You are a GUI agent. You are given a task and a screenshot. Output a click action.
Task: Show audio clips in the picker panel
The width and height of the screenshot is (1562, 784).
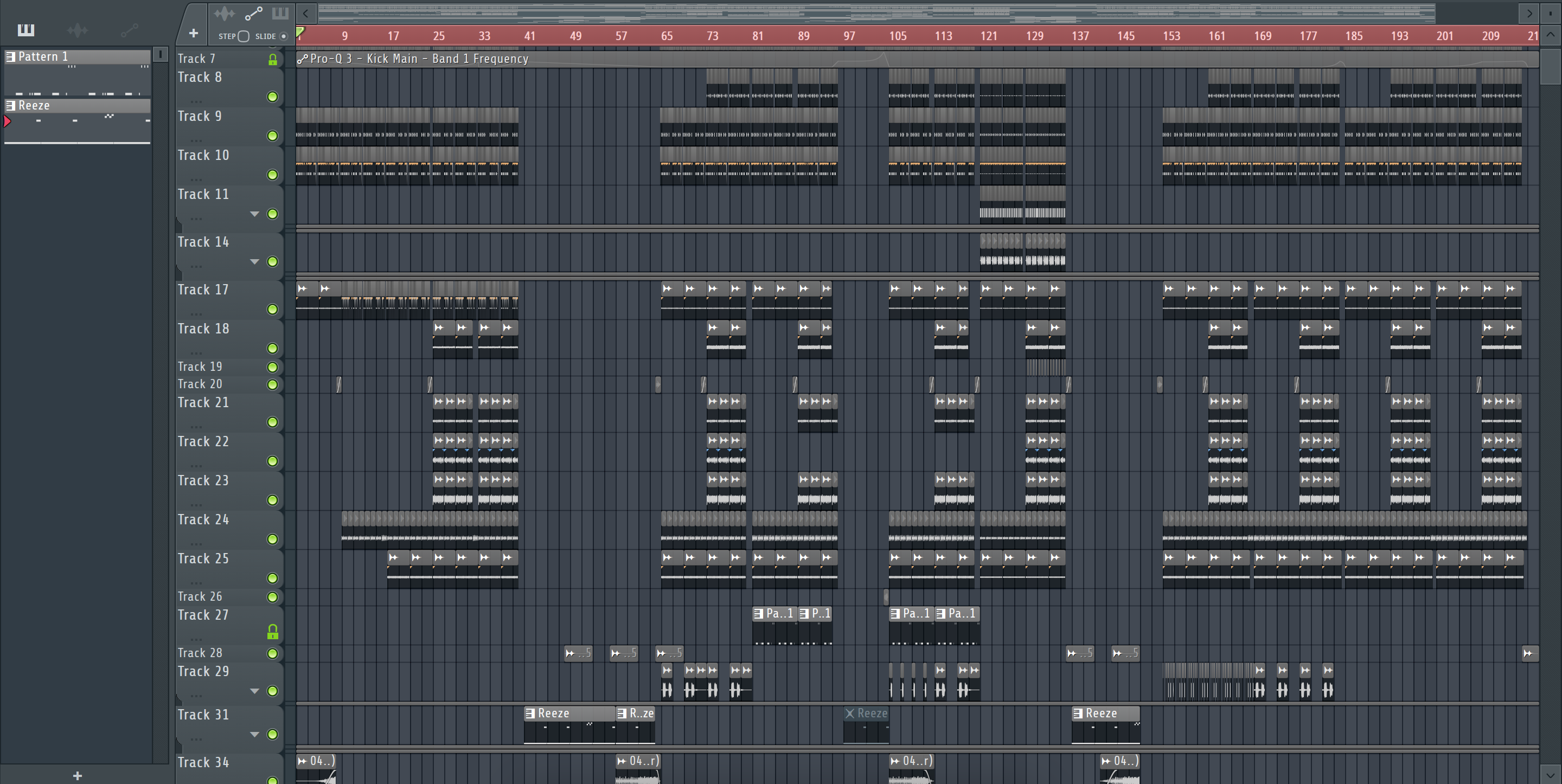(x=78, y=30)
